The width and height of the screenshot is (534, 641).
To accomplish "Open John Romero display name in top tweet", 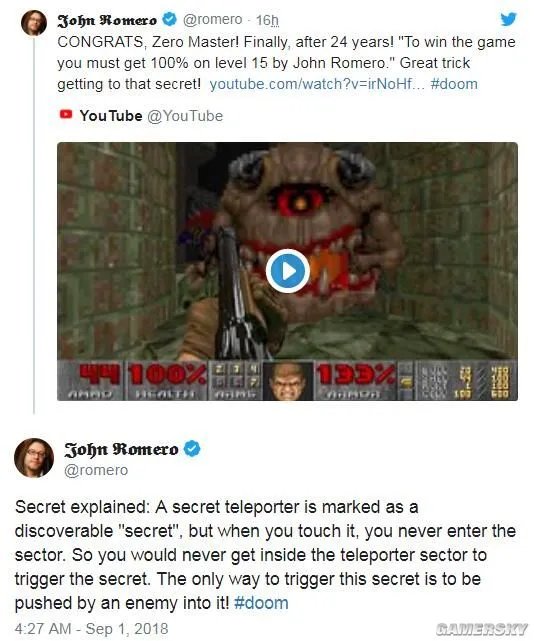I will [x=107, y=20].
